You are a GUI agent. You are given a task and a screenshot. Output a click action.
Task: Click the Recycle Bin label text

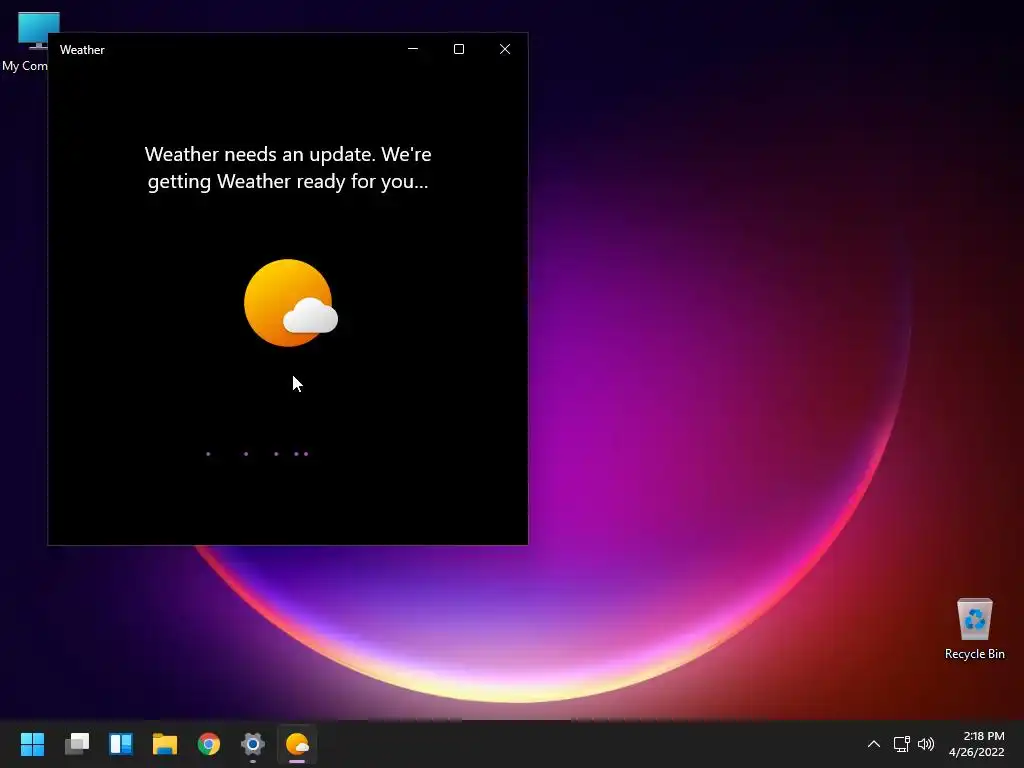point(974,654)
